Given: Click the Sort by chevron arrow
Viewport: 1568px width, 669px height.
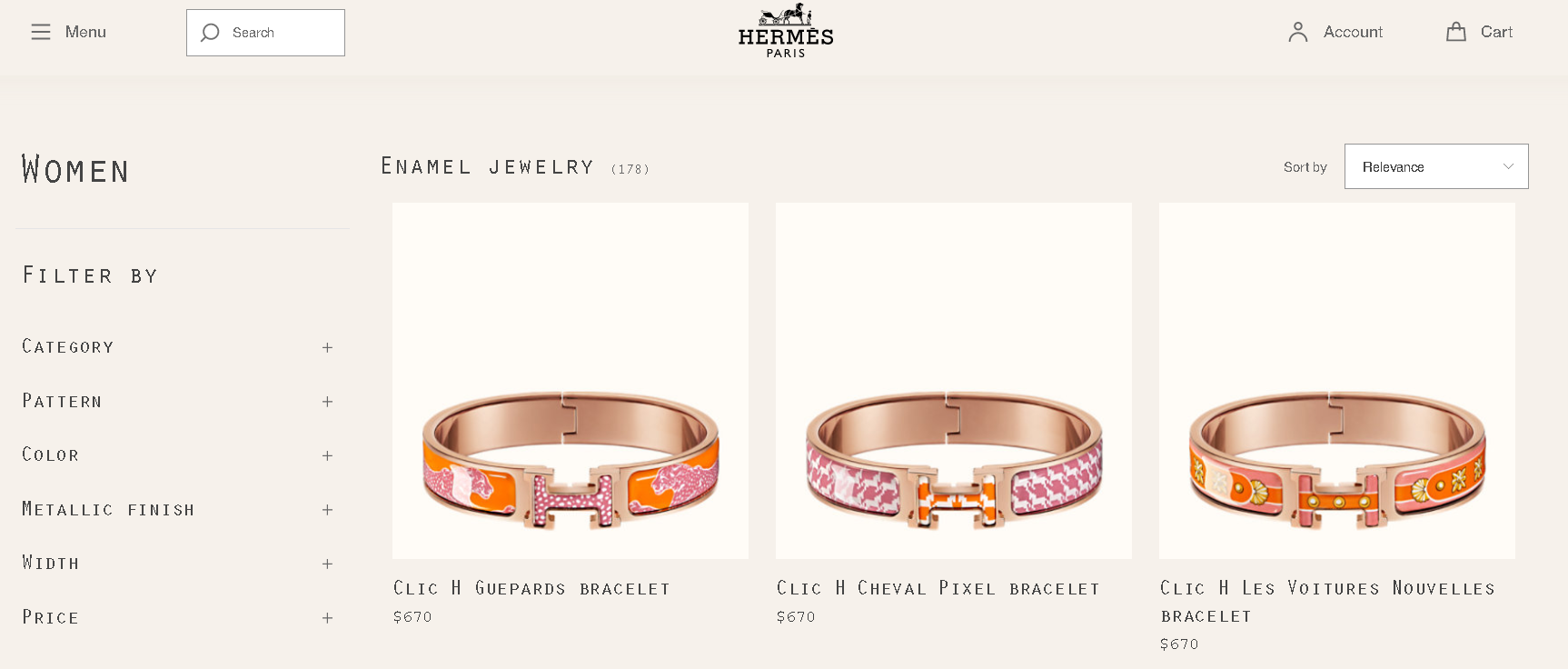Looking at the screenshot, I should [1508, 166].
